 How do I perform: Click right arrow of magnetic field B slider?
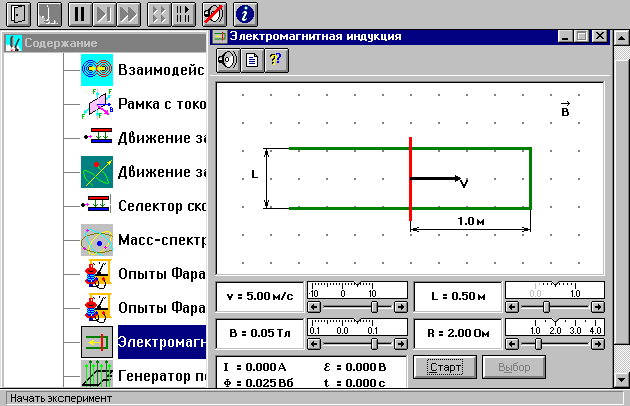pyautogui.click(x=402, y=343)
